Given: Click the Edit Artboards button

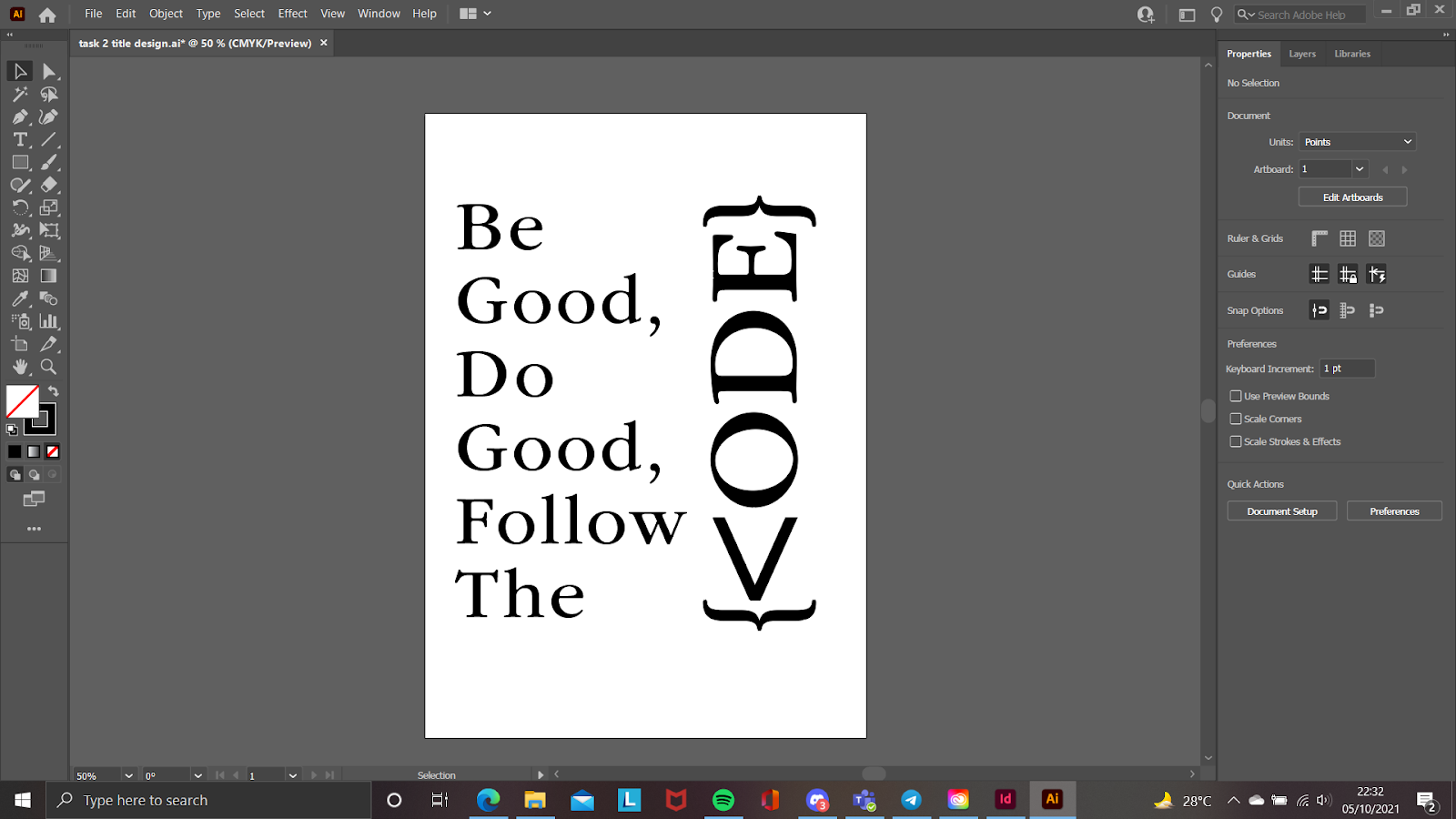Looking at the screenshot, I should pos(1352,197).
